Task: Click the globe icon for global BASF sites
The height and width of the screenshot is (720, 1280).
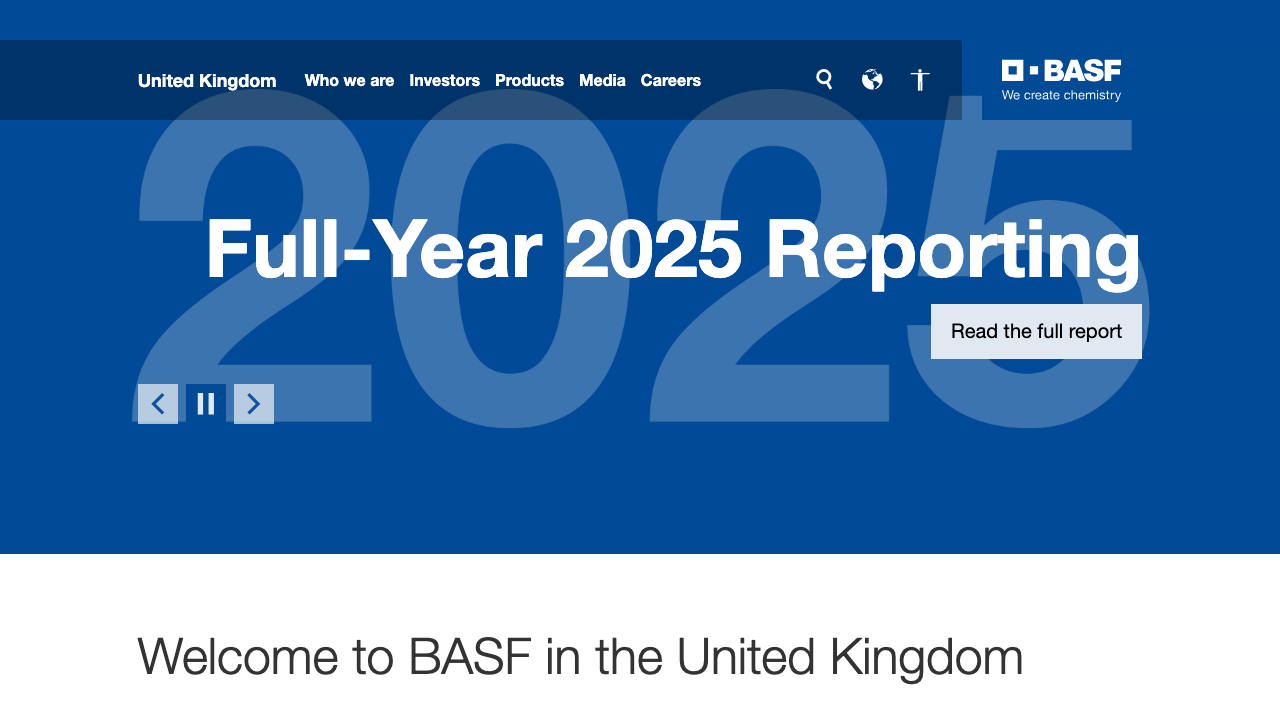Action: 872,79
